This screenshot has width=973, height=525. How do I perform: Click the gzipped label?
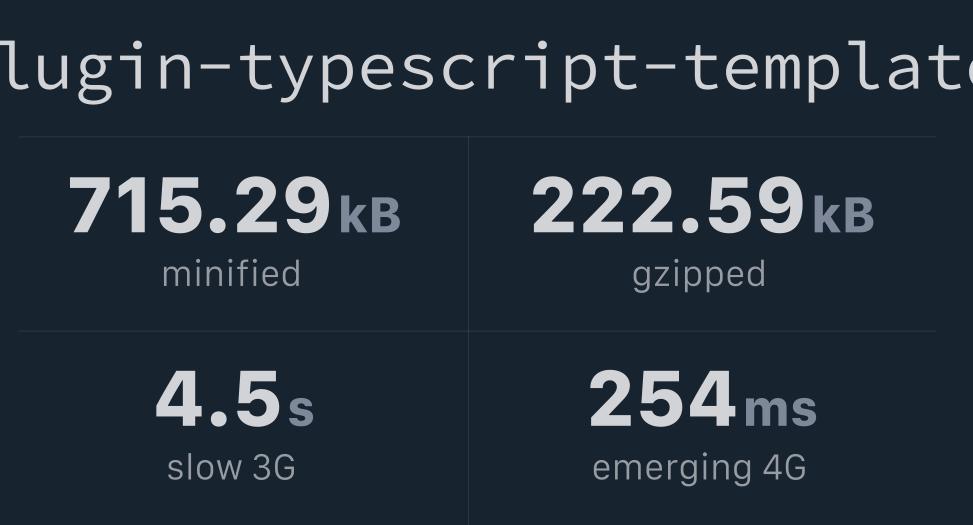[699, 276]
